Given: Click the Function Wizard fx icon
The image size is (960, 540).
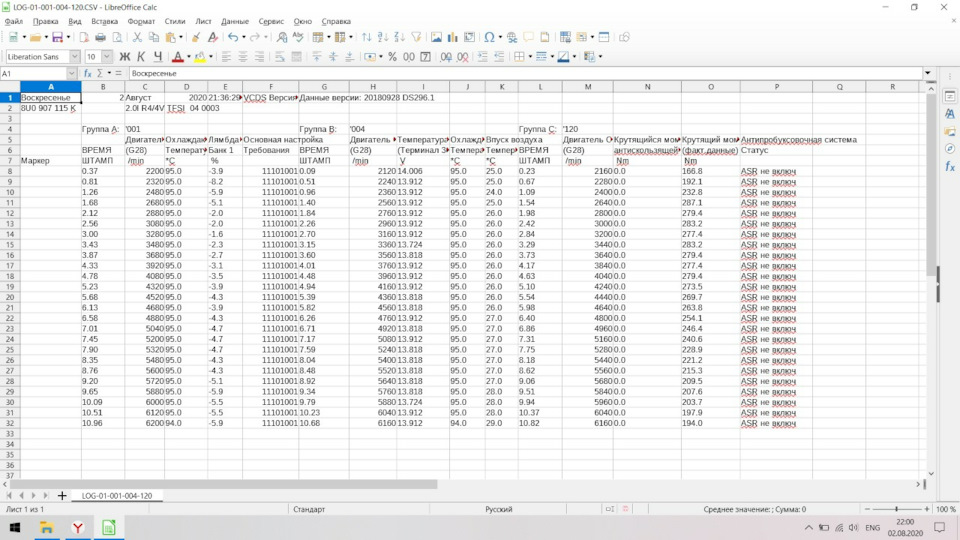Looking at the screenshot, I should coord(88,73).
